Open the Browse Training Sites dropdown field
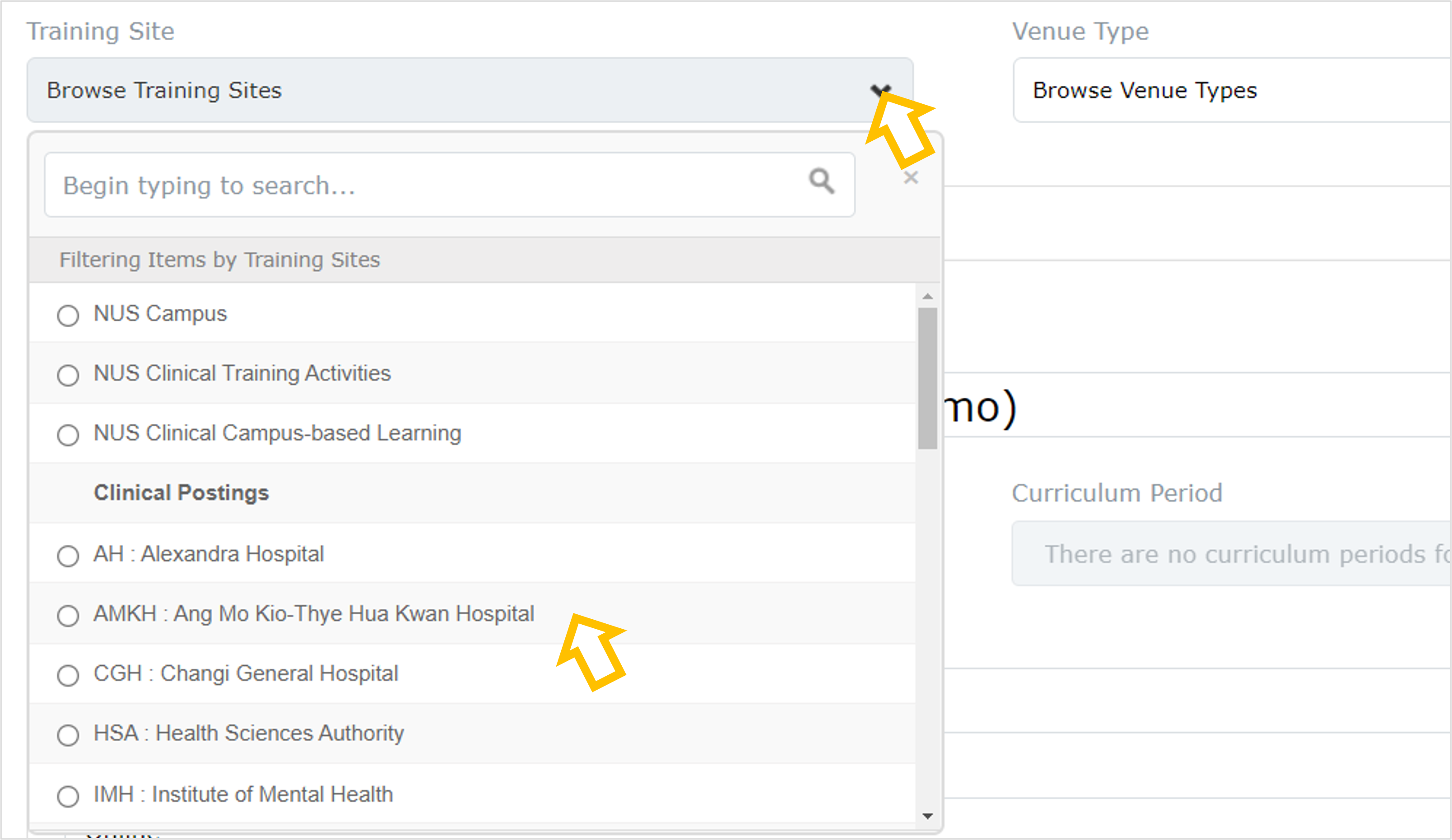1452x840 pixels. pyautogui.click(x=470, y=90)
